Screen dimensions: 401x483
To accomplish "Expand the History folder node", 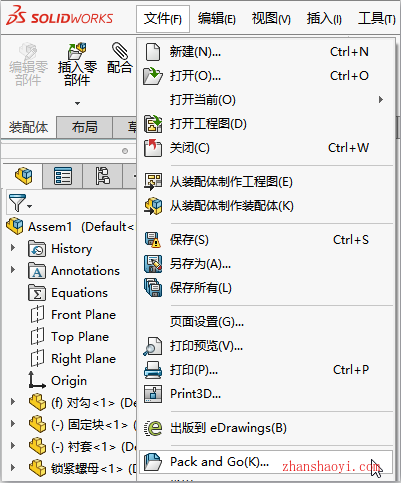I will coord(13,248).
